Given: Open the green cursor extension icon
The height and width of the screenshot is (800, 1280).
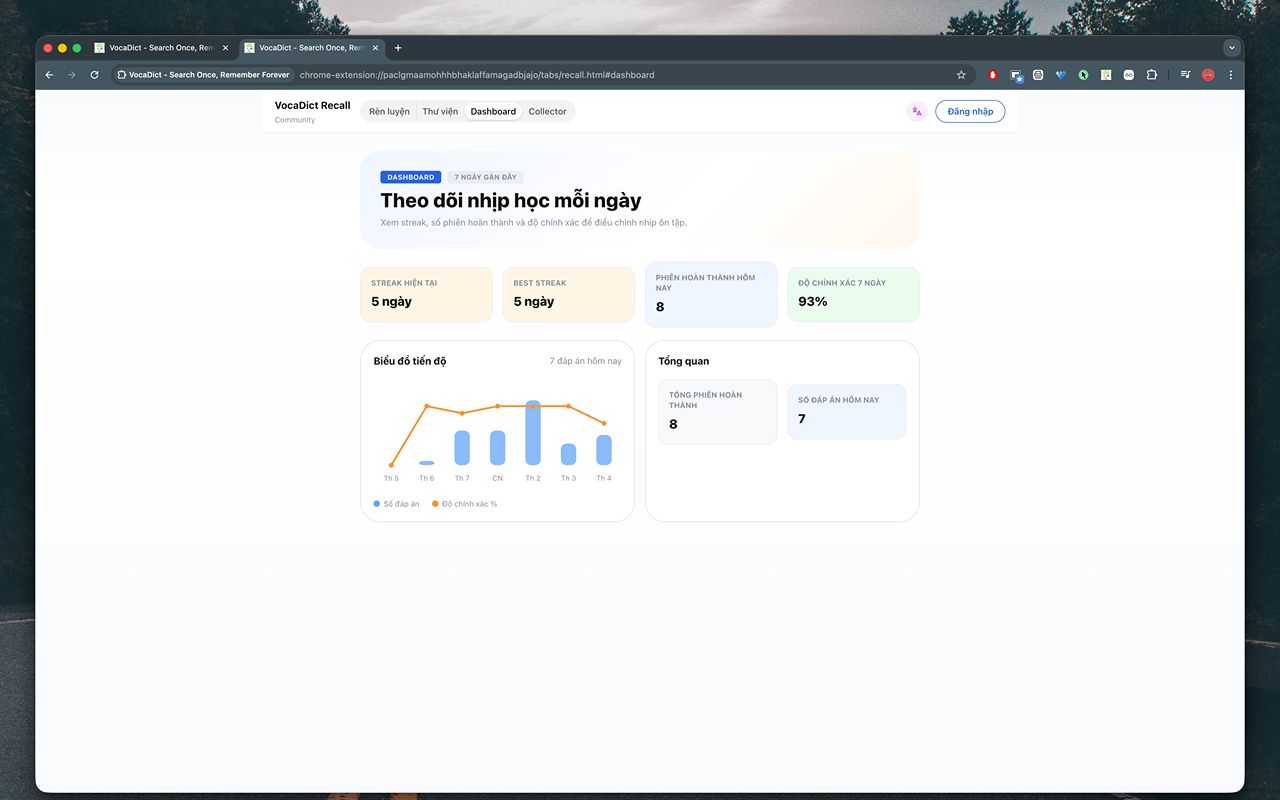Looking at the screenshot, I should [1083, 75].
